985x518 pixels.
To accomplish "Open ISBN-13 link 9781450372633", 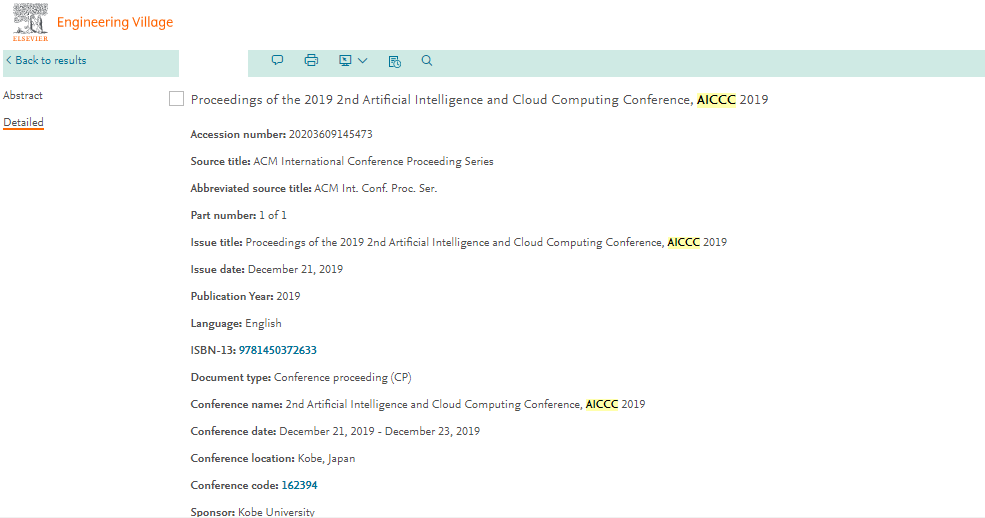I will point(278,350).
